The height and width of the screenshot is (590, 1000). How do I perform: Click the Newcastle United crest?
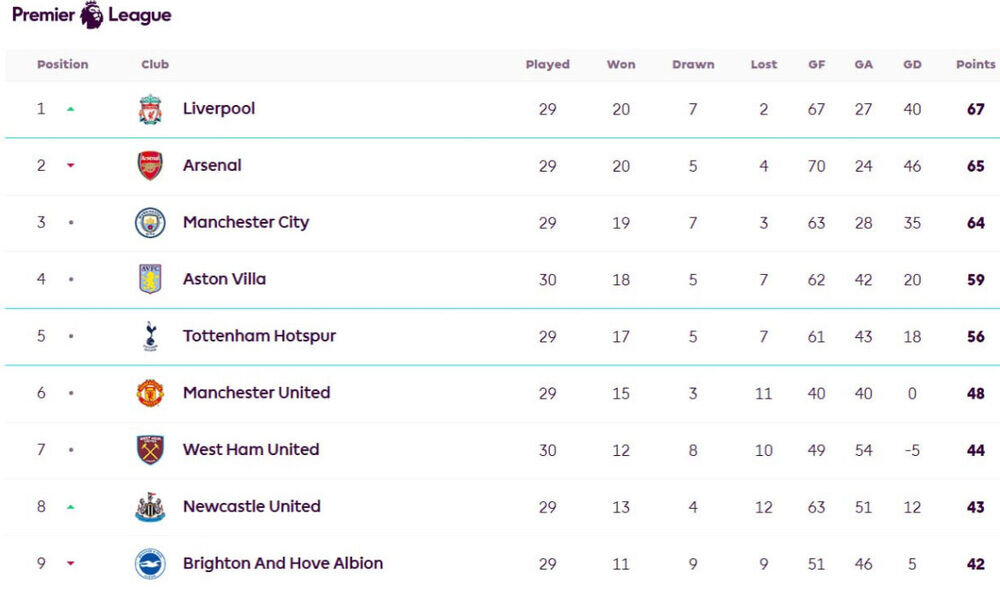tap(151, 507)
